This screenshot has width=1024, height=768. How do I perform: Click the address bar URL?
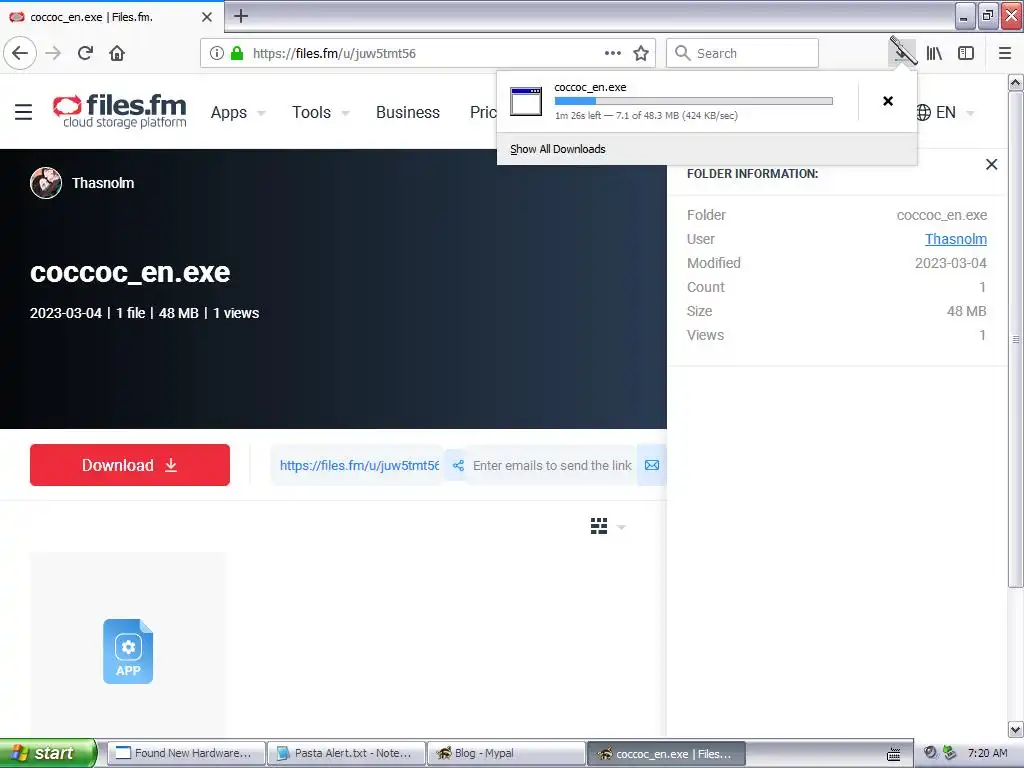point(334,53)
